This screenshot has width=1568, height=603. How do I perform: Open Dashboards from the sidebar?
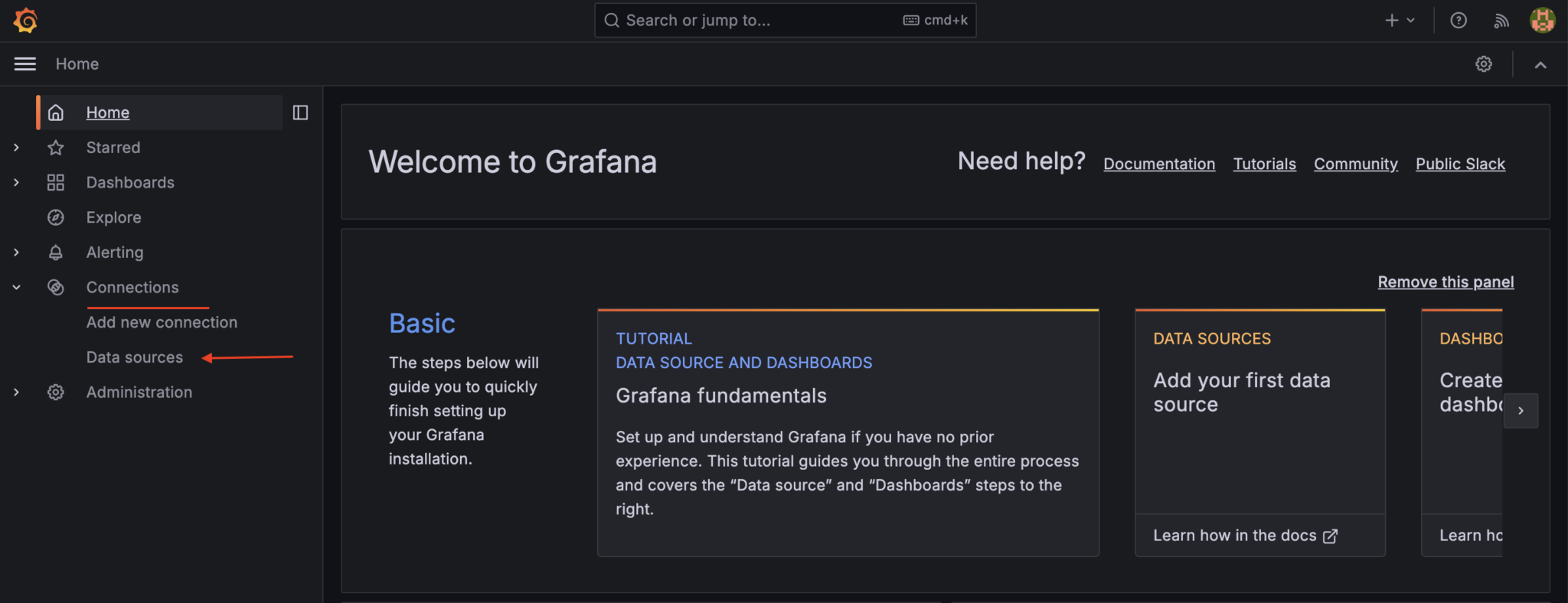pyautogui.click(x=130, y=182)
